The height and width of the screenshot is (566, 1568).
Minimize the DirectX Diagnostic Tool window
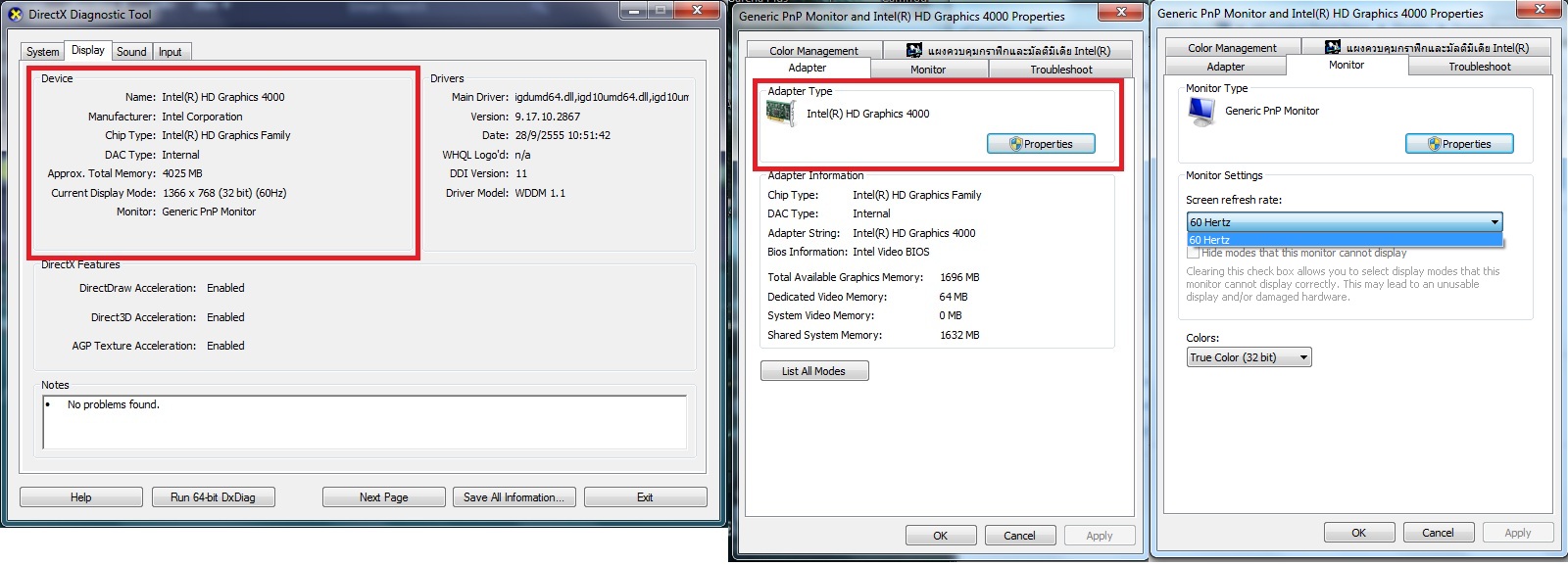[633, 11]
